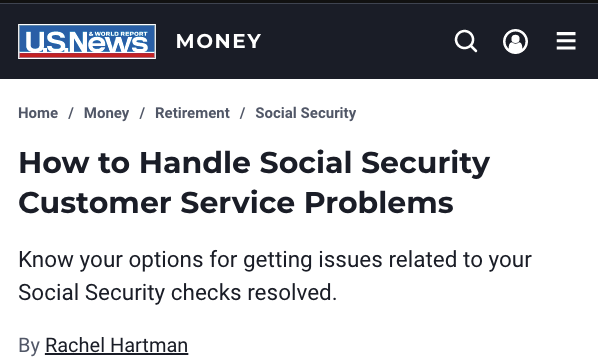
Task: Click the slash separator after Home
Action: pos(71,113)
